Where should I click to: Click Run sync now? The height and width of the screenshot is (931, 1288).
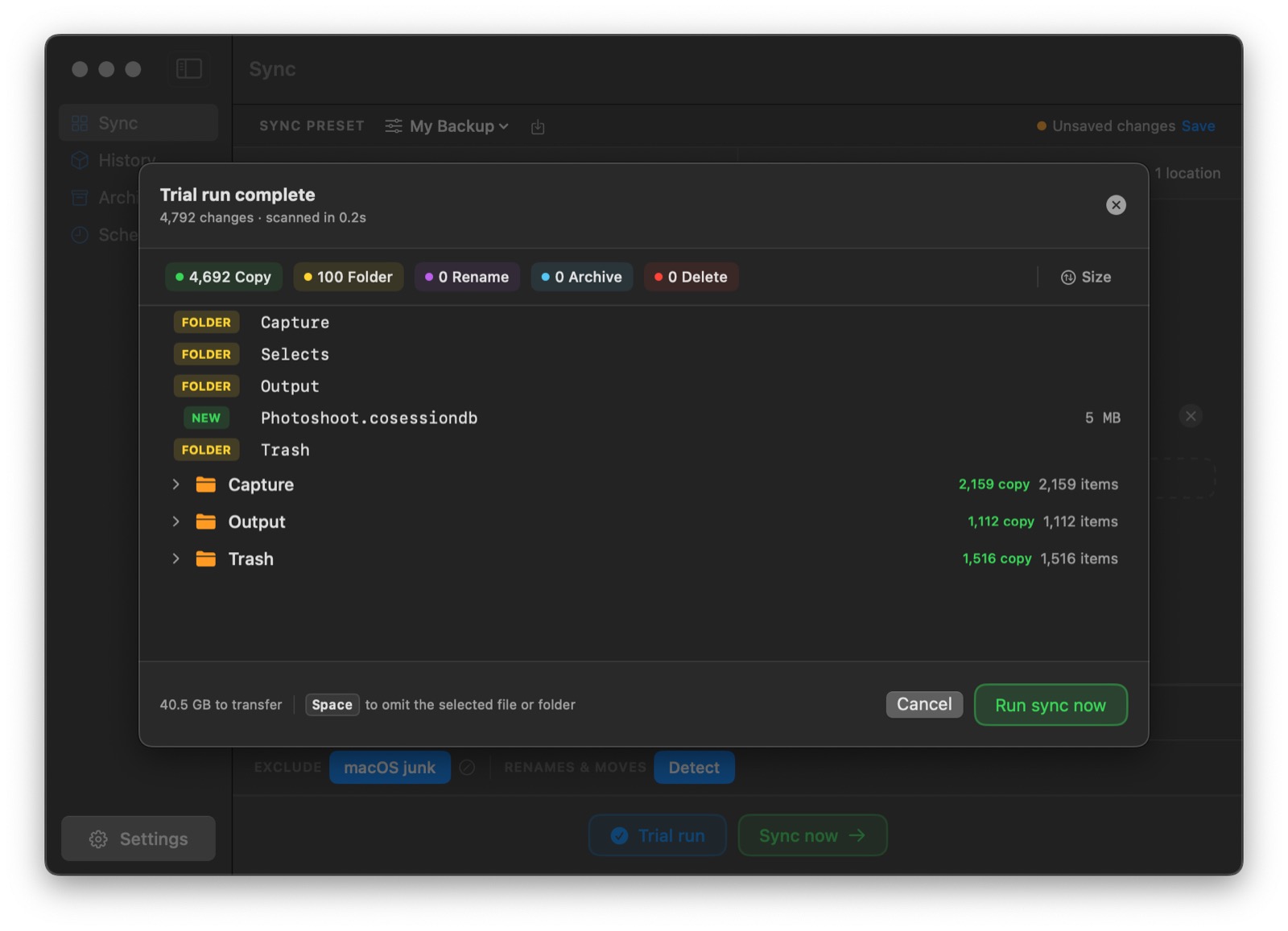click(1050, 705)
